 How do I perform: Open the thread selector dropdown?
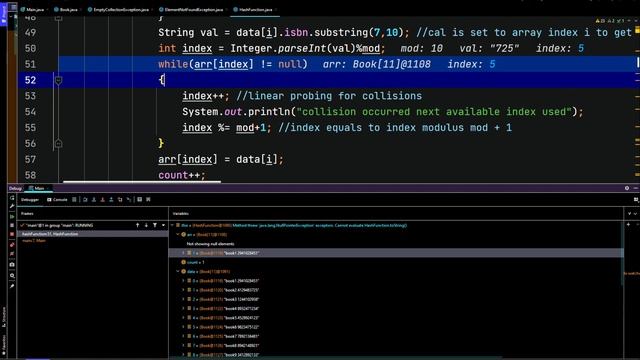[x=163, y=225]
